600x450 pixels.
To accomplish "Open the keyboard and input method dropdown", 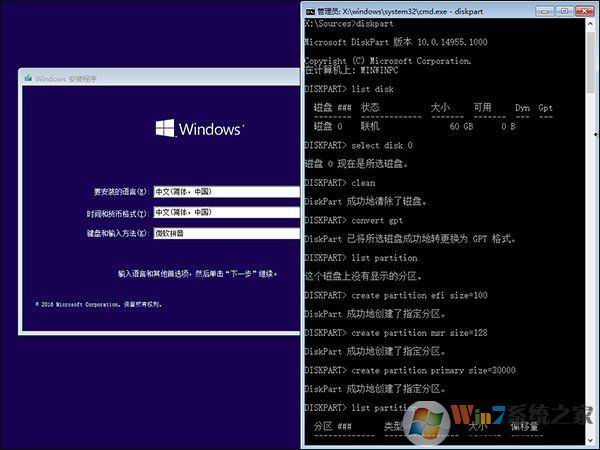I will pyautogui.click(x=227, y=233).
